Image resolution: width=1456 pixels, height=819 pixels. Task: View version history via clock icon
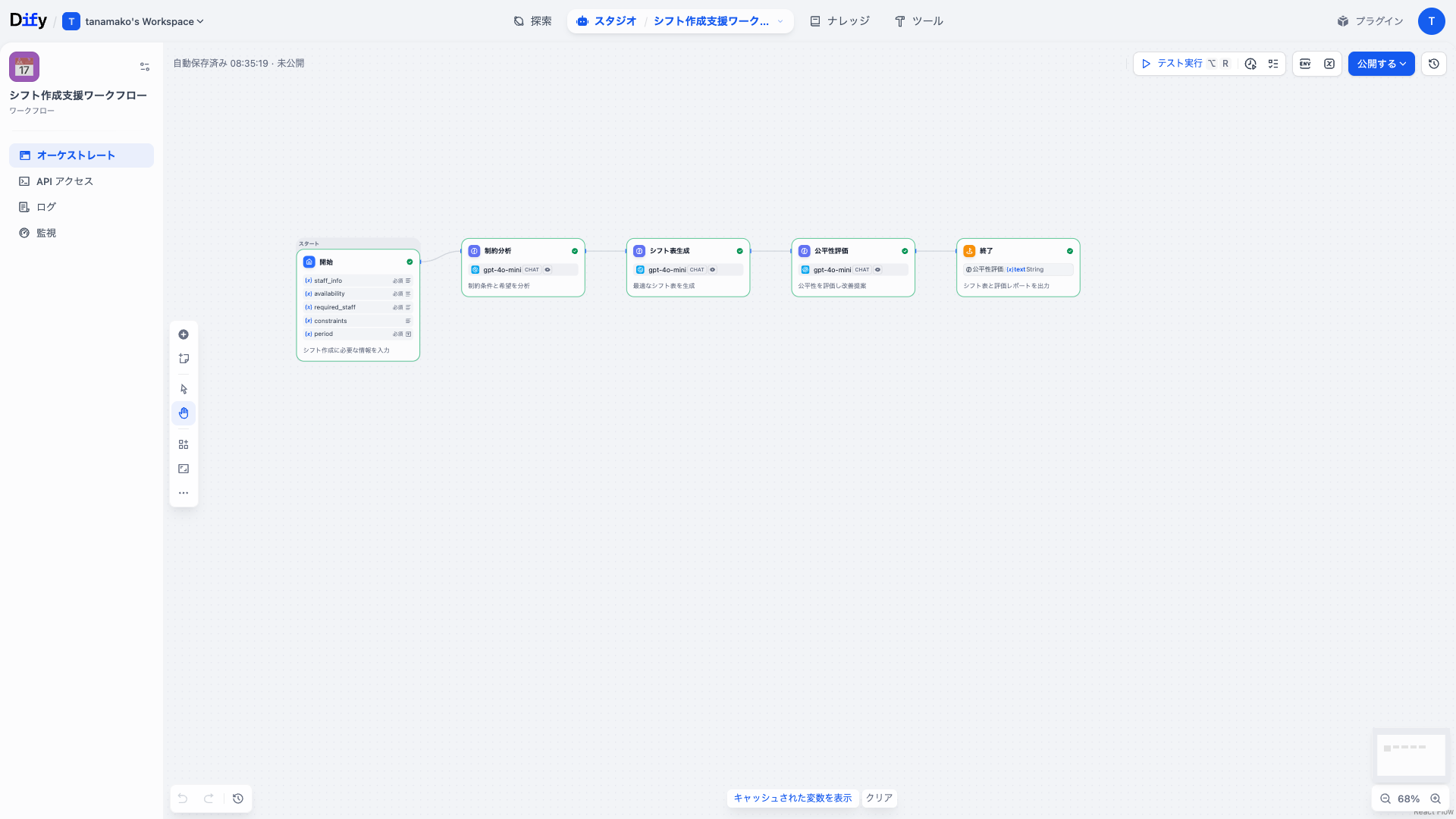coord(1433,64)
